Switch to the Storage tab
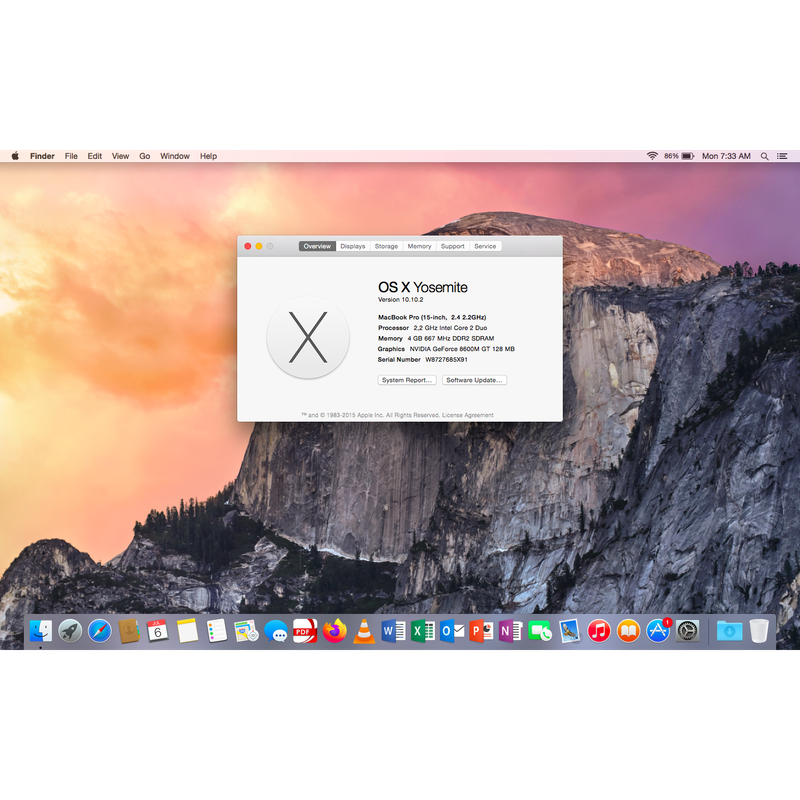Screen dimensions: 800x800 point(386,246)
